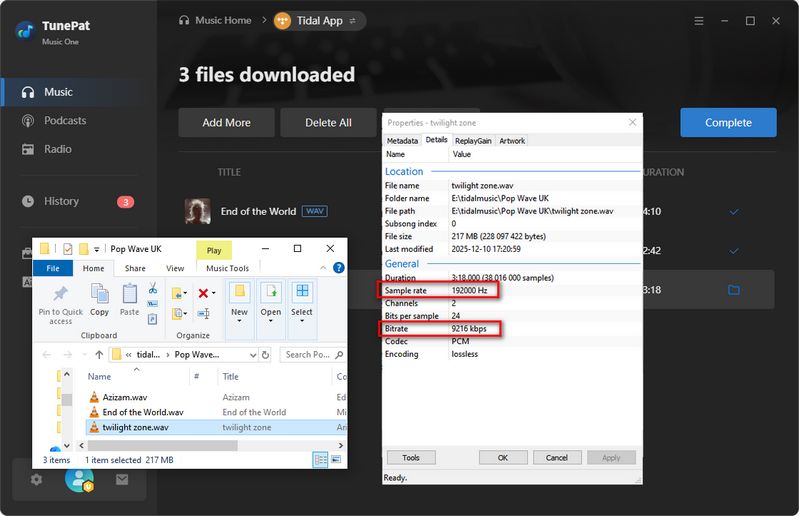Open address bar path history dropdown
Screen dimensions: 799x516
pyautogui.click(x=251, y=354)
